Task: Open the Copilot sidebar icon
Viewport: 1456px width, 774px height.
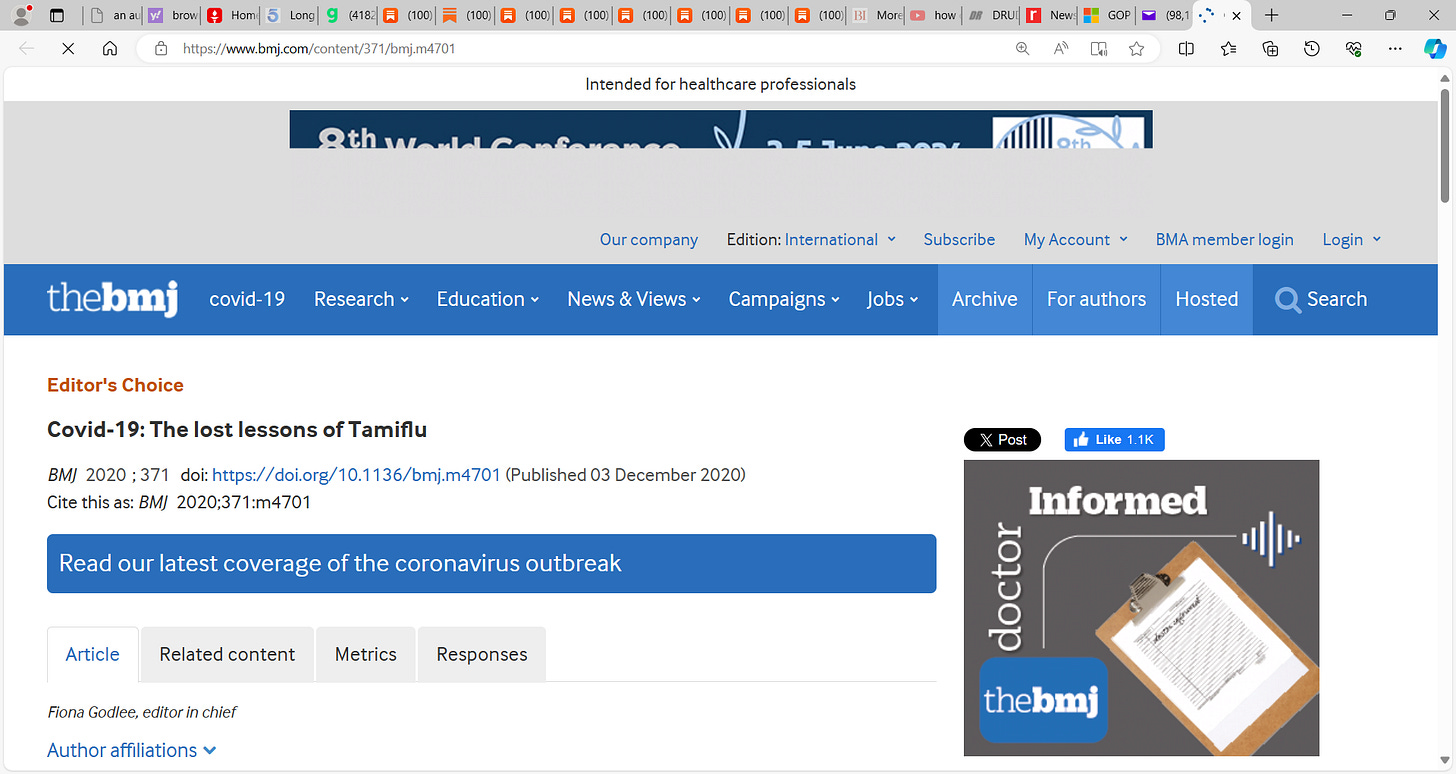Action: (1435, 48)
